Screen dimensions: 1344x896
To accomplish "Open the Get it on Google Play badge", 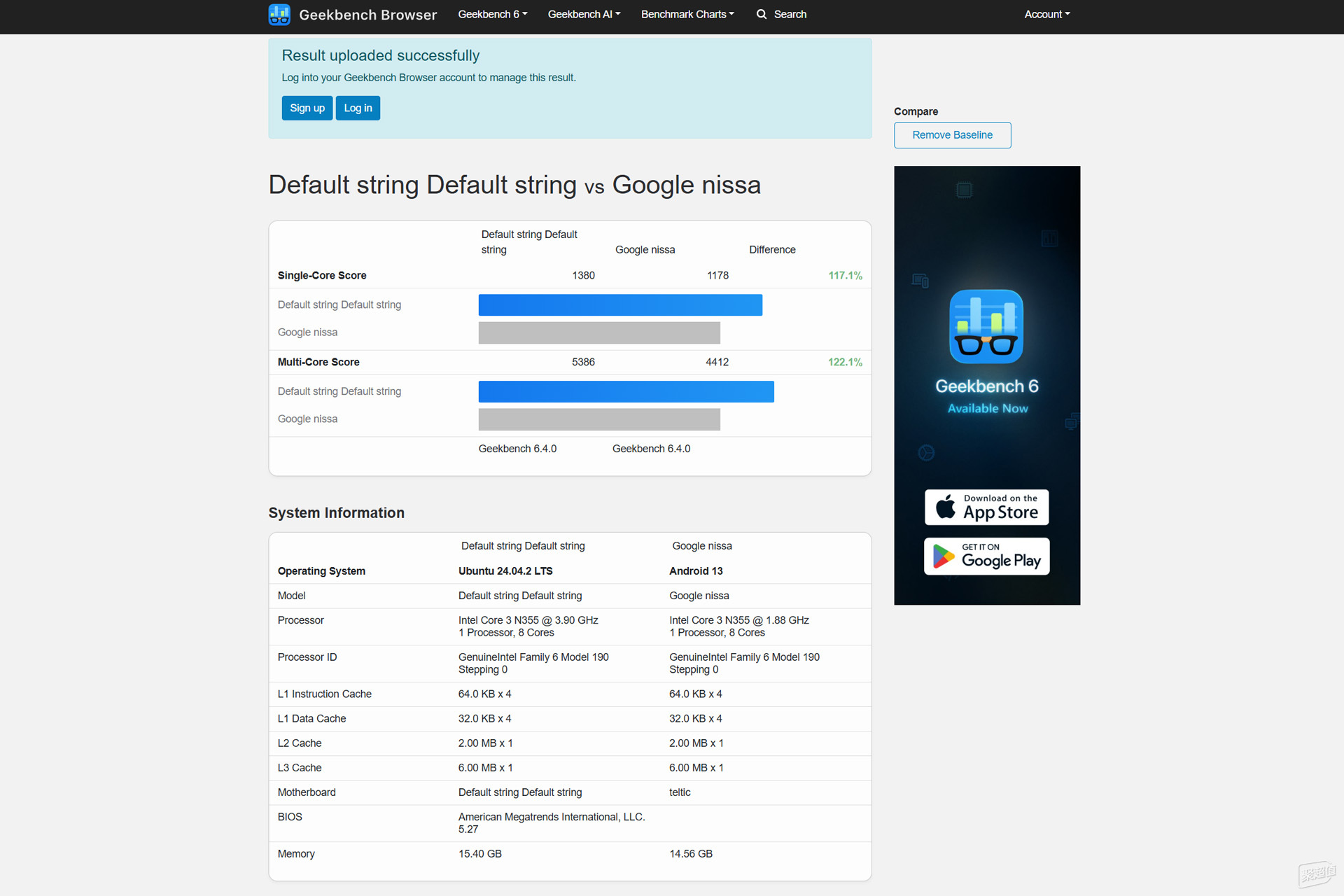I will (986, 556).
